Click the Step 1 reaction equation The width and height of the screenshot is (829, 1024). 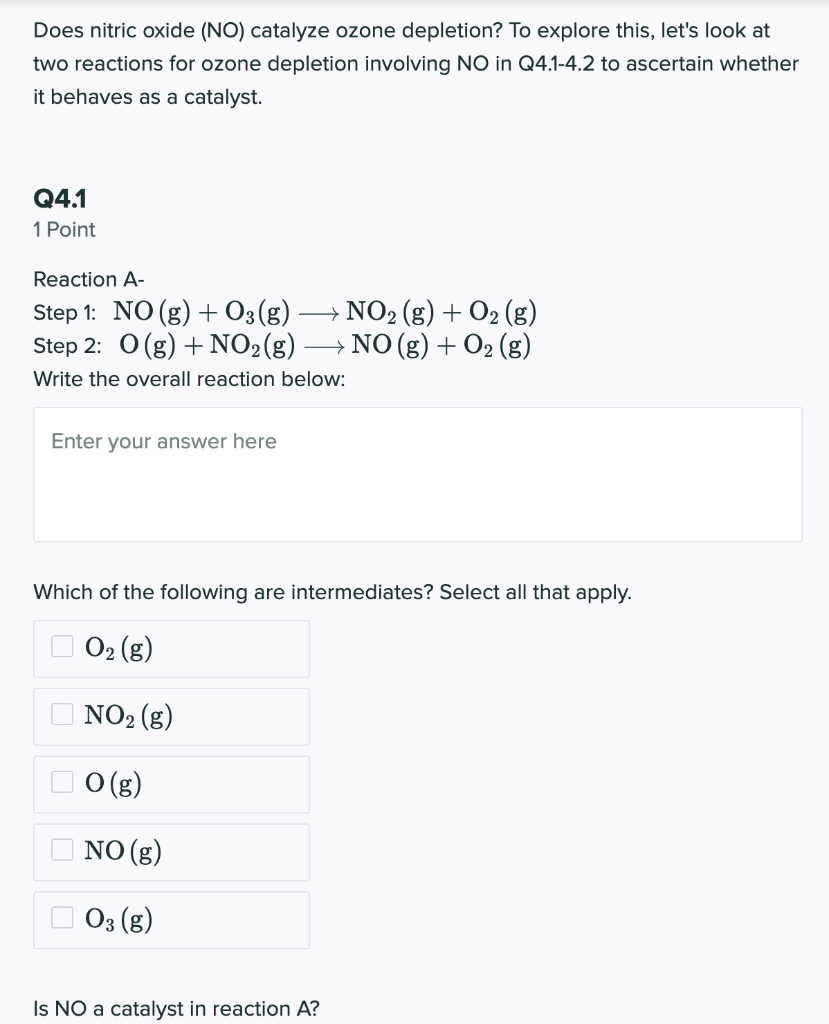click(x=325, y=312)
